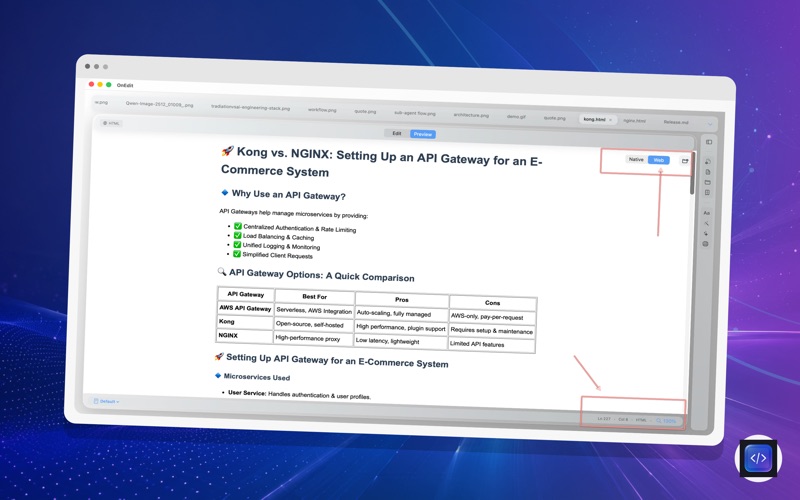Open the demo.gif tab
This screenshot has width=800, height=500.
(x=516, y=116)
